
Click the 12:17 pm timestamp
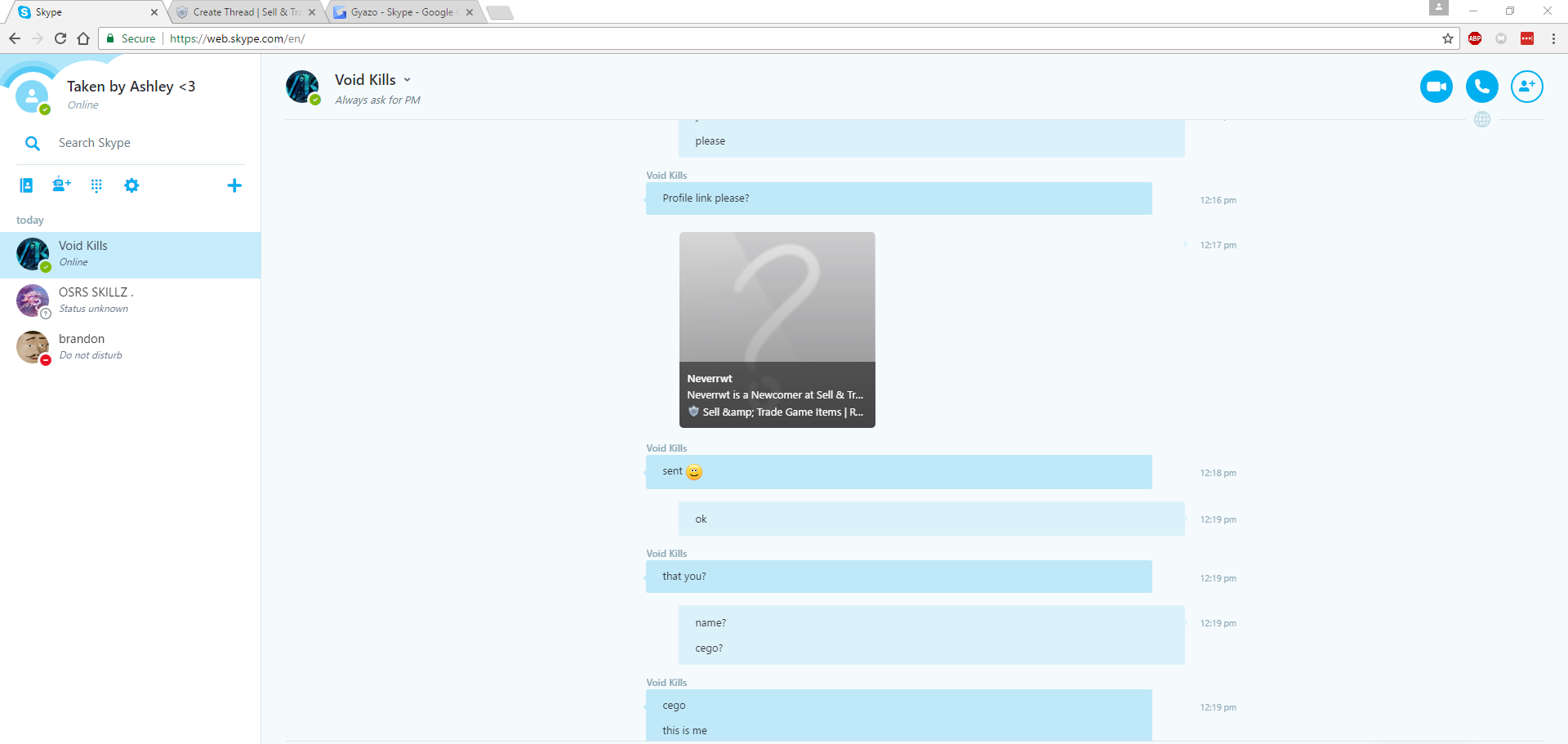(1218, 245)
